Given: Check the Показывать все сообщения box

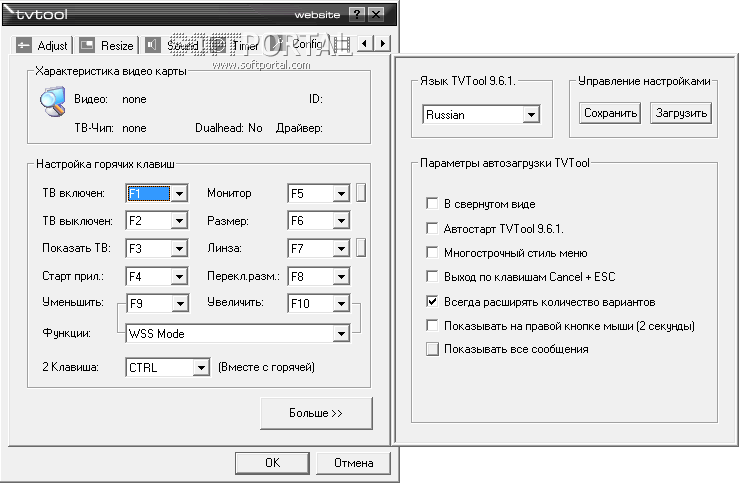Looking at the screenshot, I should 432,349.
